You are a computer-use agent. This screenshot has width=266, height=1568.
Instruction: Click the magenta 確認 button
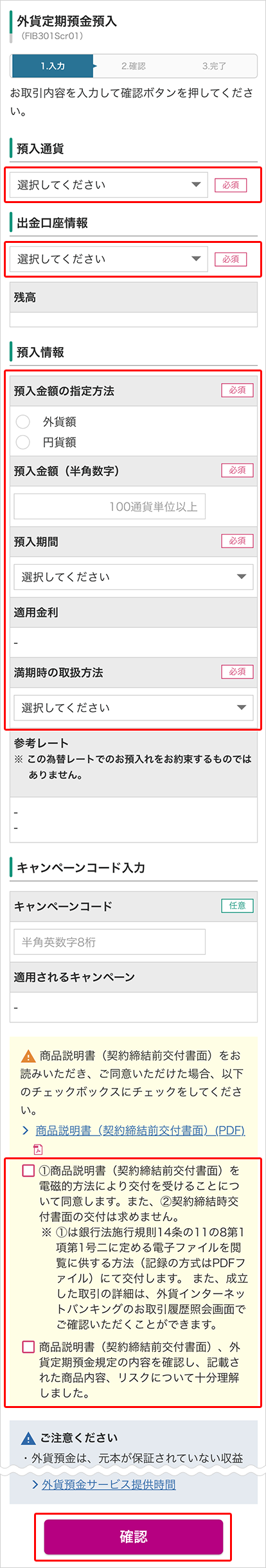click(x=133, y=1537)
